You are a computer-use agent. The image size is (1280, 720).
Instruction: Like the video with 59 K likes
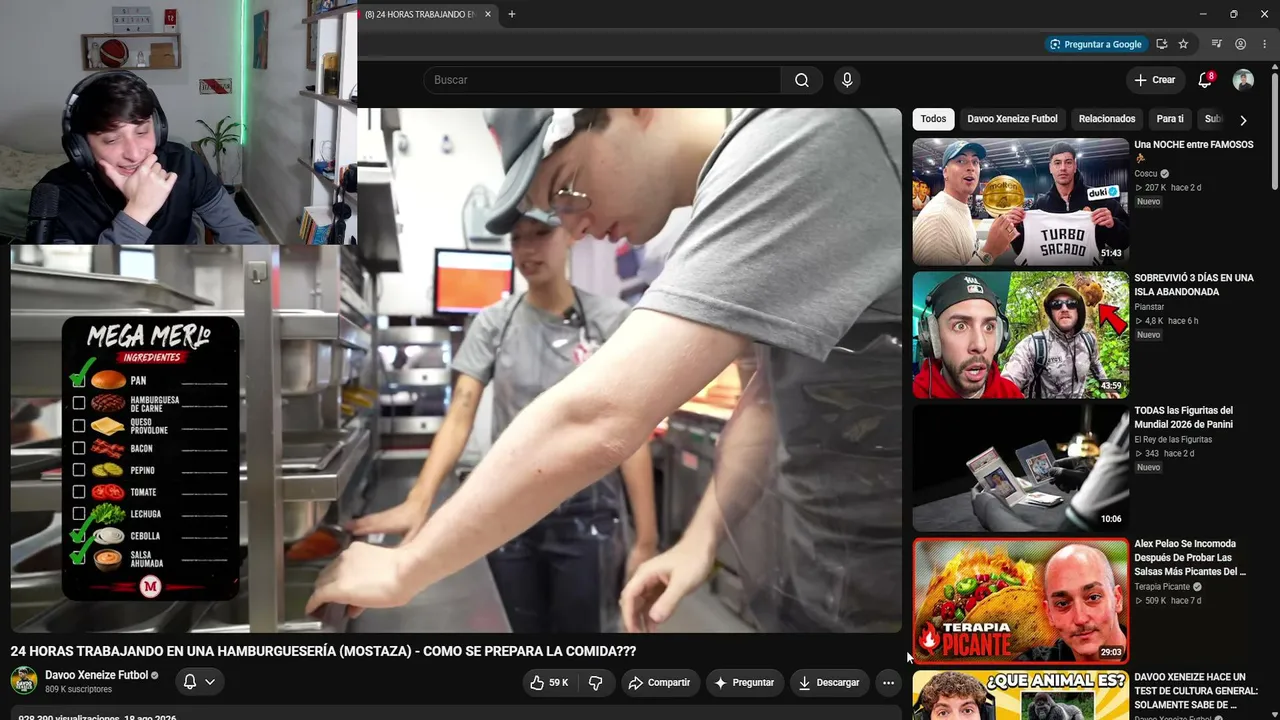[549, 683]
